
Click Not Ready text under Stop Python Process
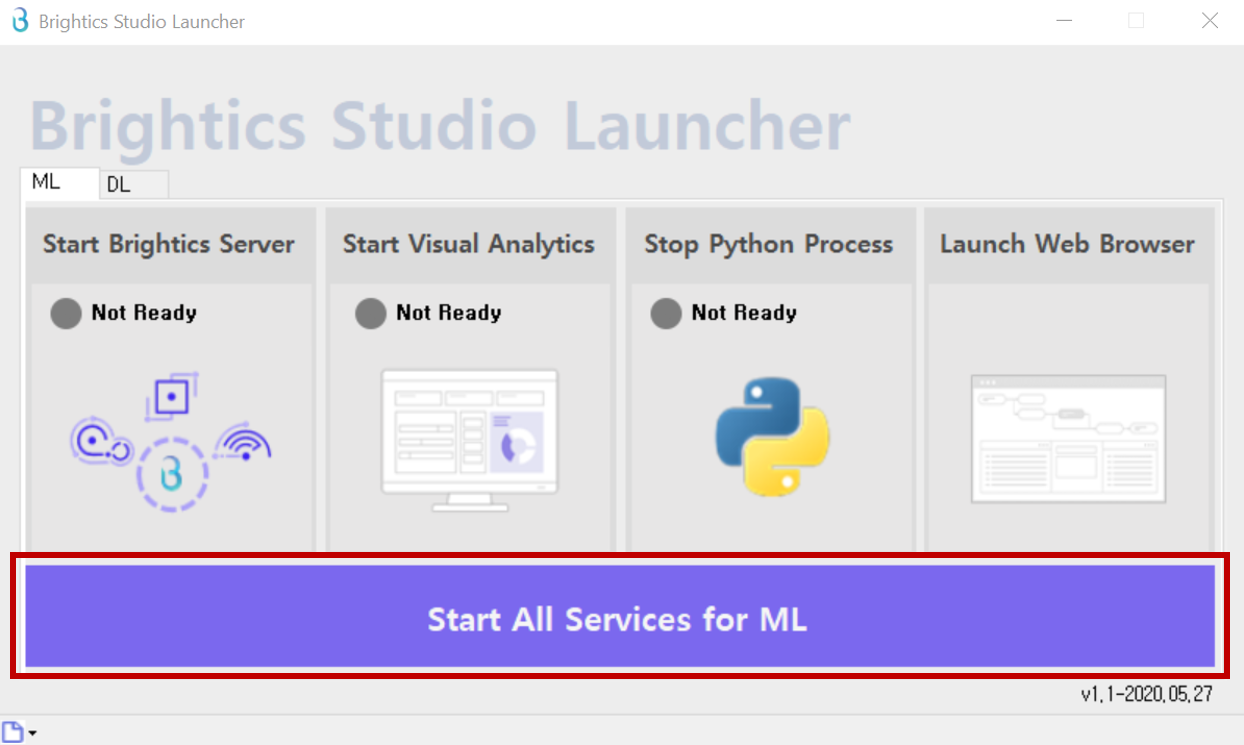744,313
